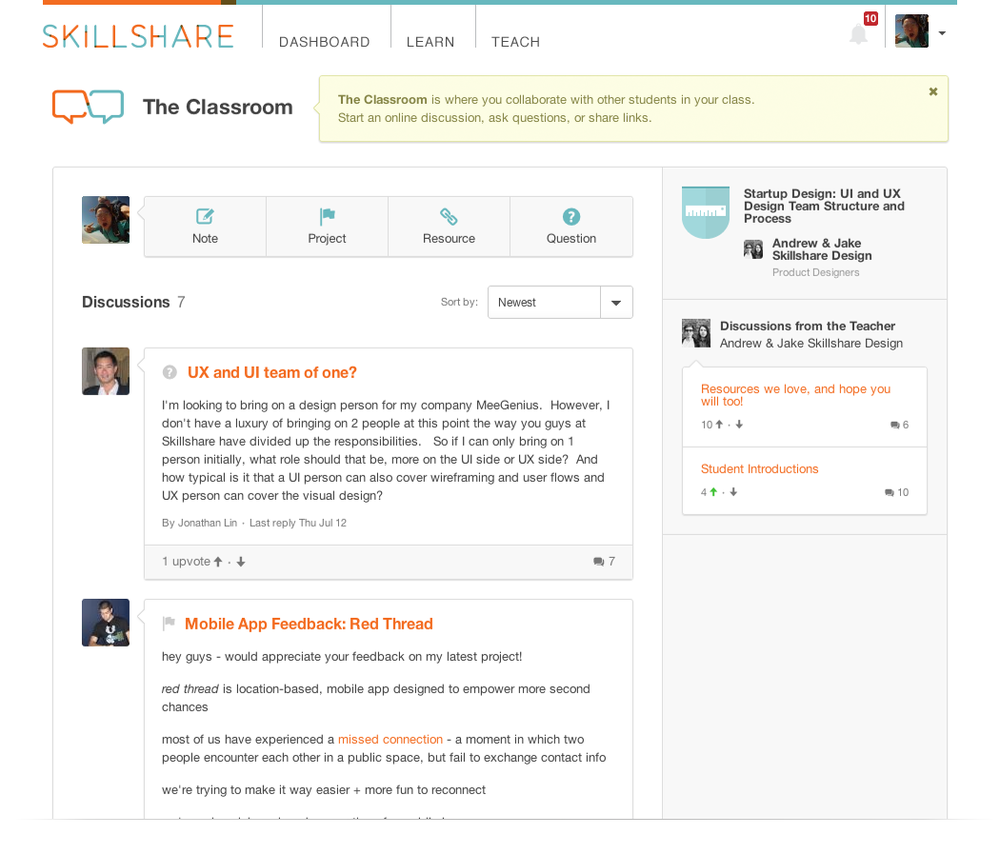
Task: Create a new Project post
Action: point(327,226)
